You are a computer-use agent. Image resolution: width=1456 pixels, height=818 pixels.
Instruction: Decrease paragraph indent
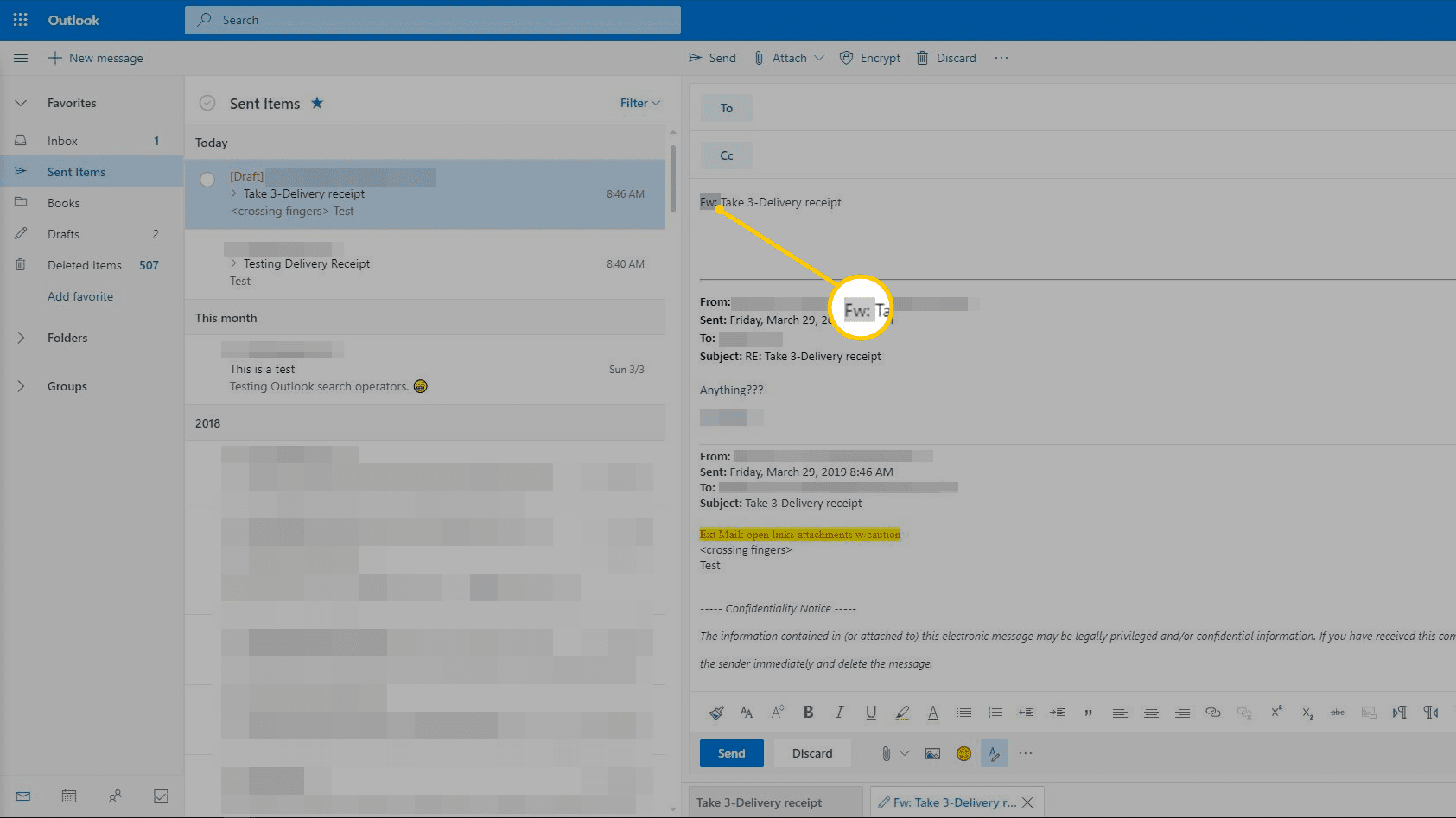click(x=1027, y=713)
